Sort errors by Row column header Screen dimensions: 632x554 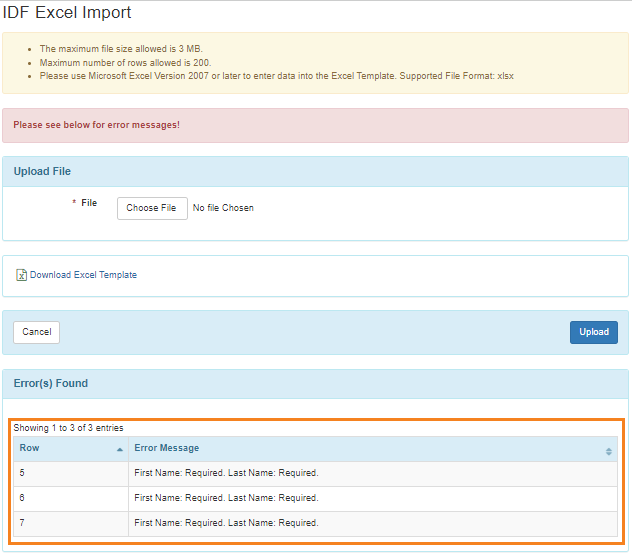pos(71,448)
